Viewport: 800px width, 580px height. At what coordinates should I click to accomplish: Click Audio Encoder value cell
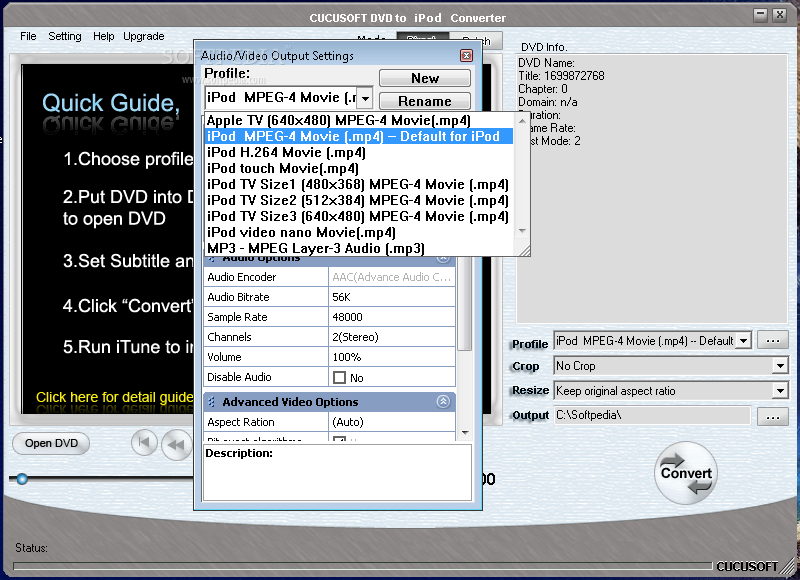(391, 277)
